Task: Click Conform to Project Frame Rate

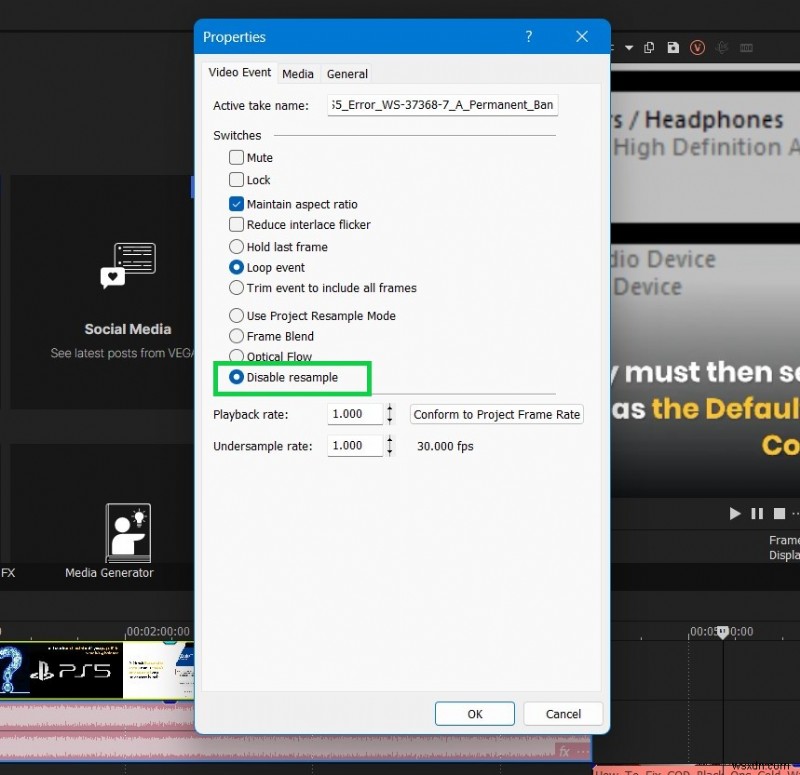Action: (496, 414)
